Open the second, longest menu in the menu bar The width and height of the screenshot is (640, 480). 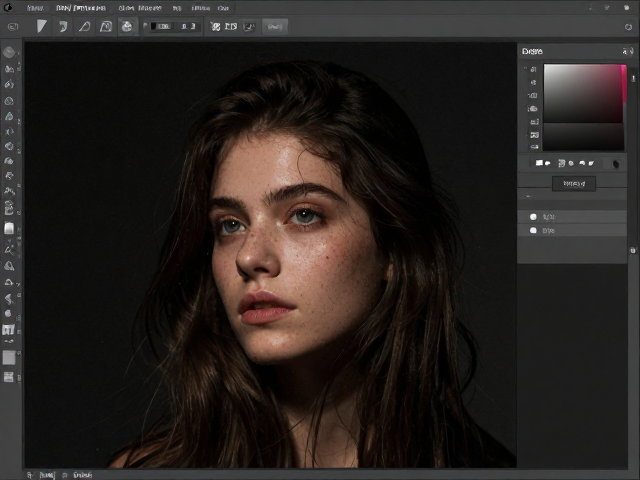81,8
